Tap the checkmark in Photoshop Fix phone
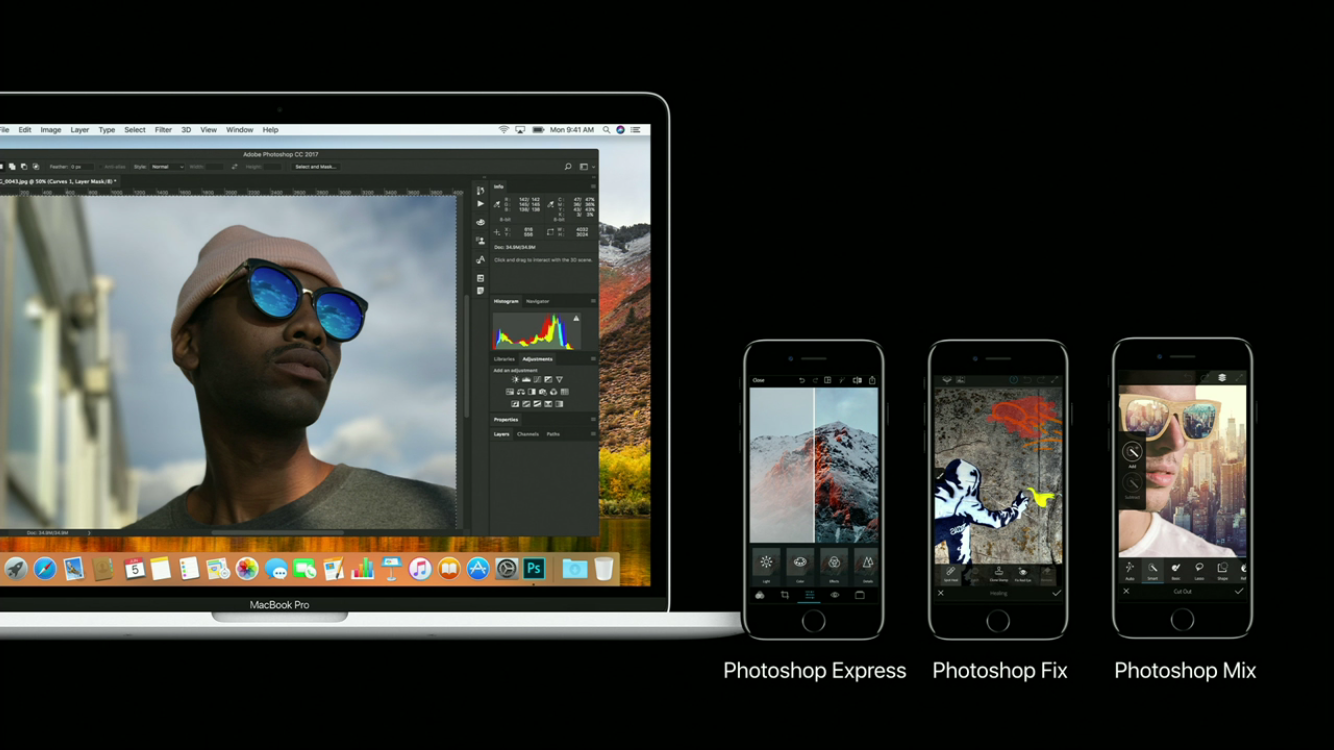The width and height of the screenshot is (1334, 750). (x=1056, y=593)
